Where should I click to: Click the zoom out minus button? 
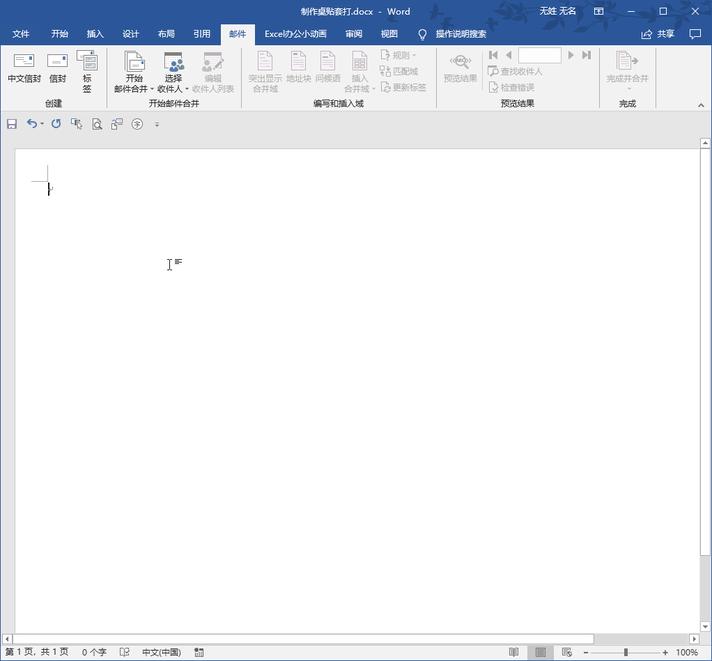point(586,652)
